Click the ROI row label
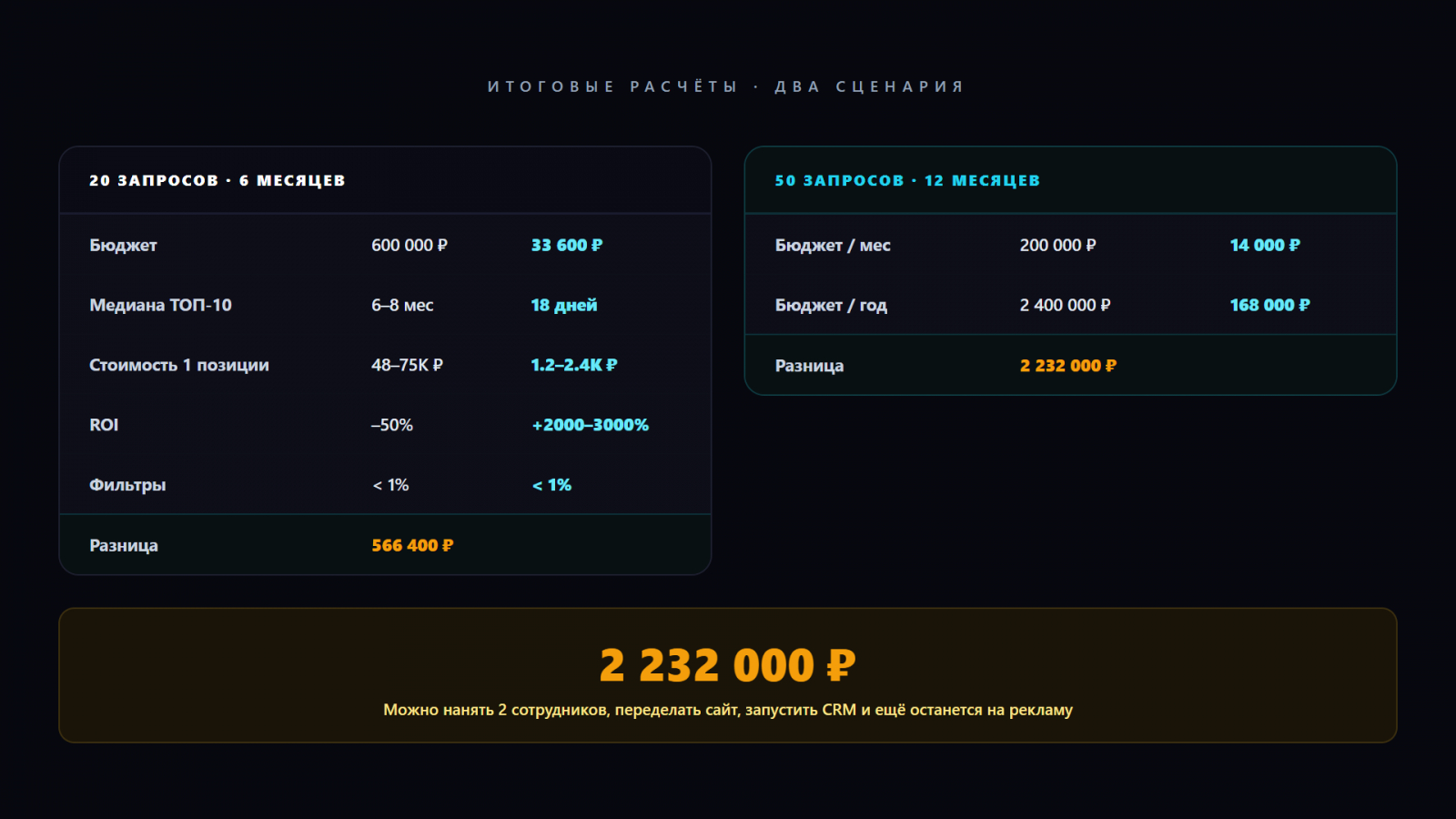Viewport: 1456px width, 819px height. [x=104, y=425]
